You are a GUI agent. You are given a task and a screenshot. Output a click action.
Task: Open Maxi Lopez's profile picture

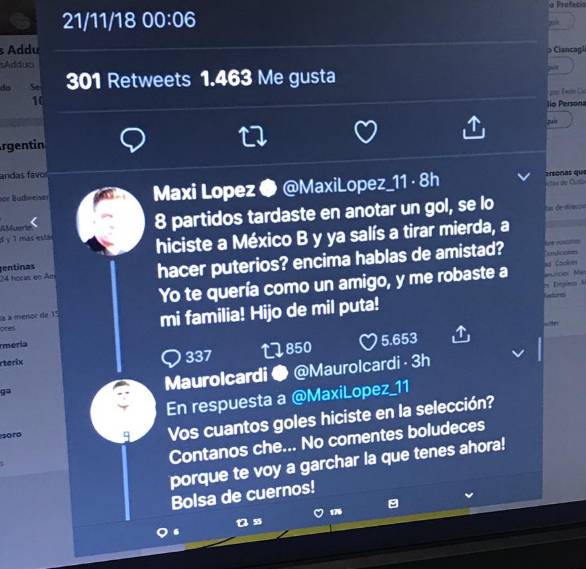pyautogui.click(x=111, y=221)
